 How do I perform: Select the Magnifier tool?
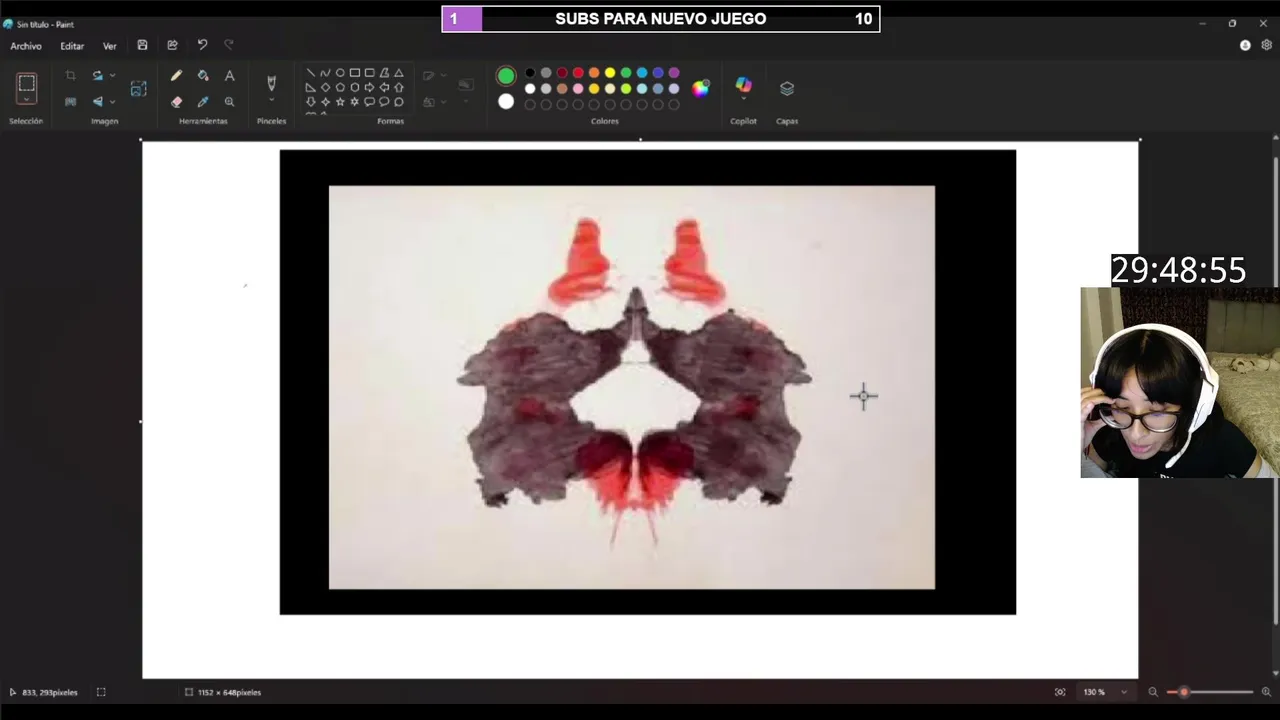click(229, 101)
